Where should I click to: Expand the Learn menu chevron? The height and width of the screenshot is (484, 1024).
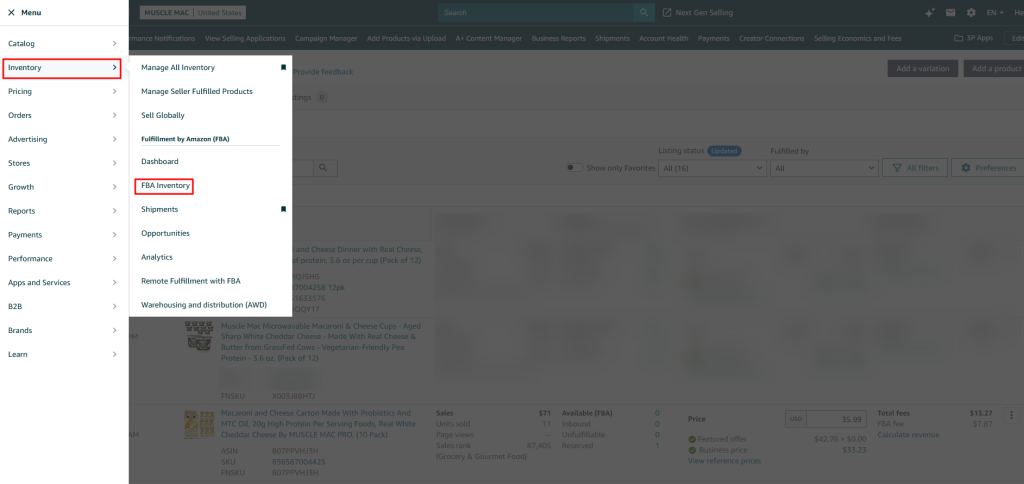click(x=114, y=354)
